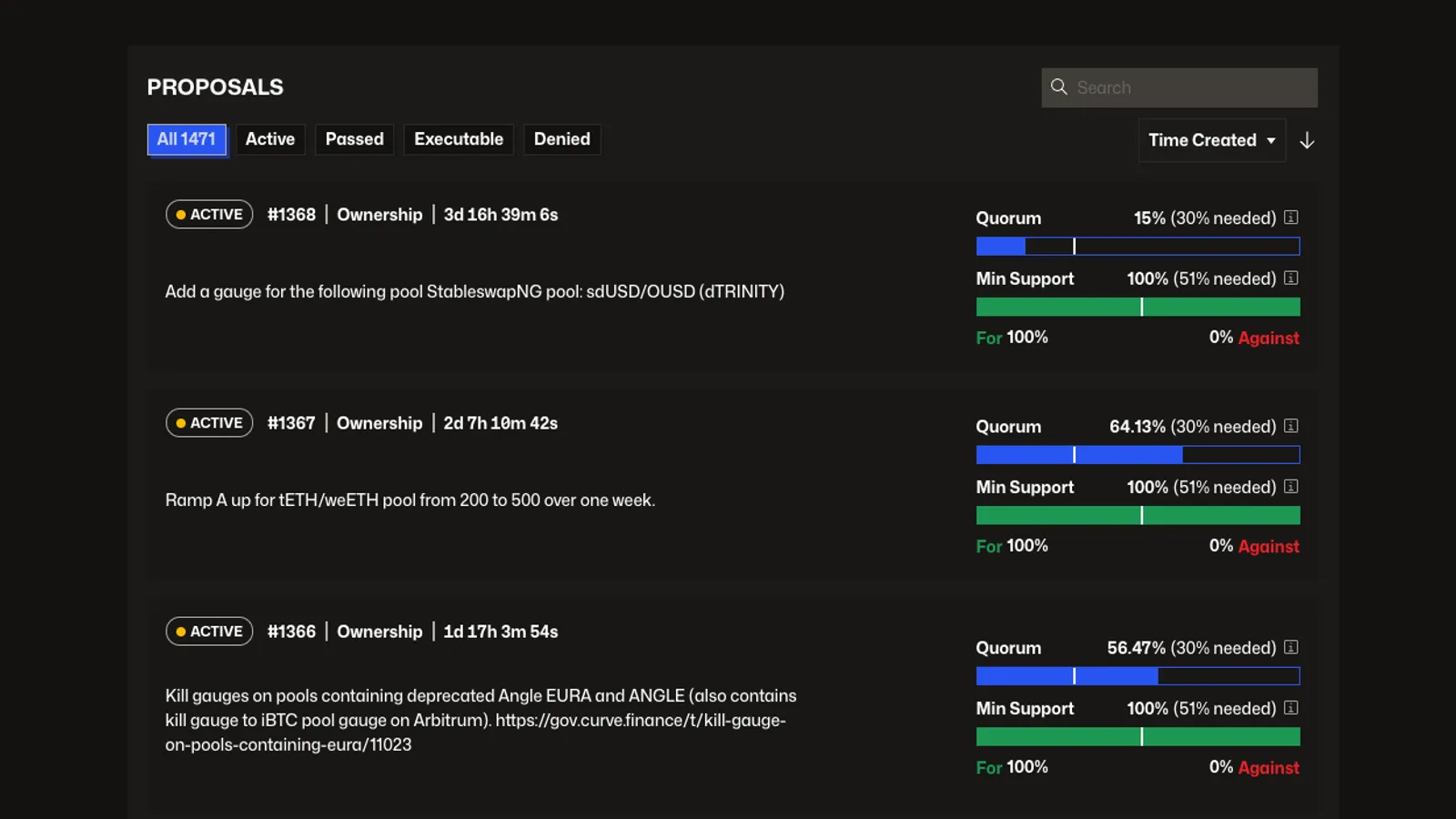
Task: Click ACTIVE badge on proposal #1366
Action: (x=209, y=632)
